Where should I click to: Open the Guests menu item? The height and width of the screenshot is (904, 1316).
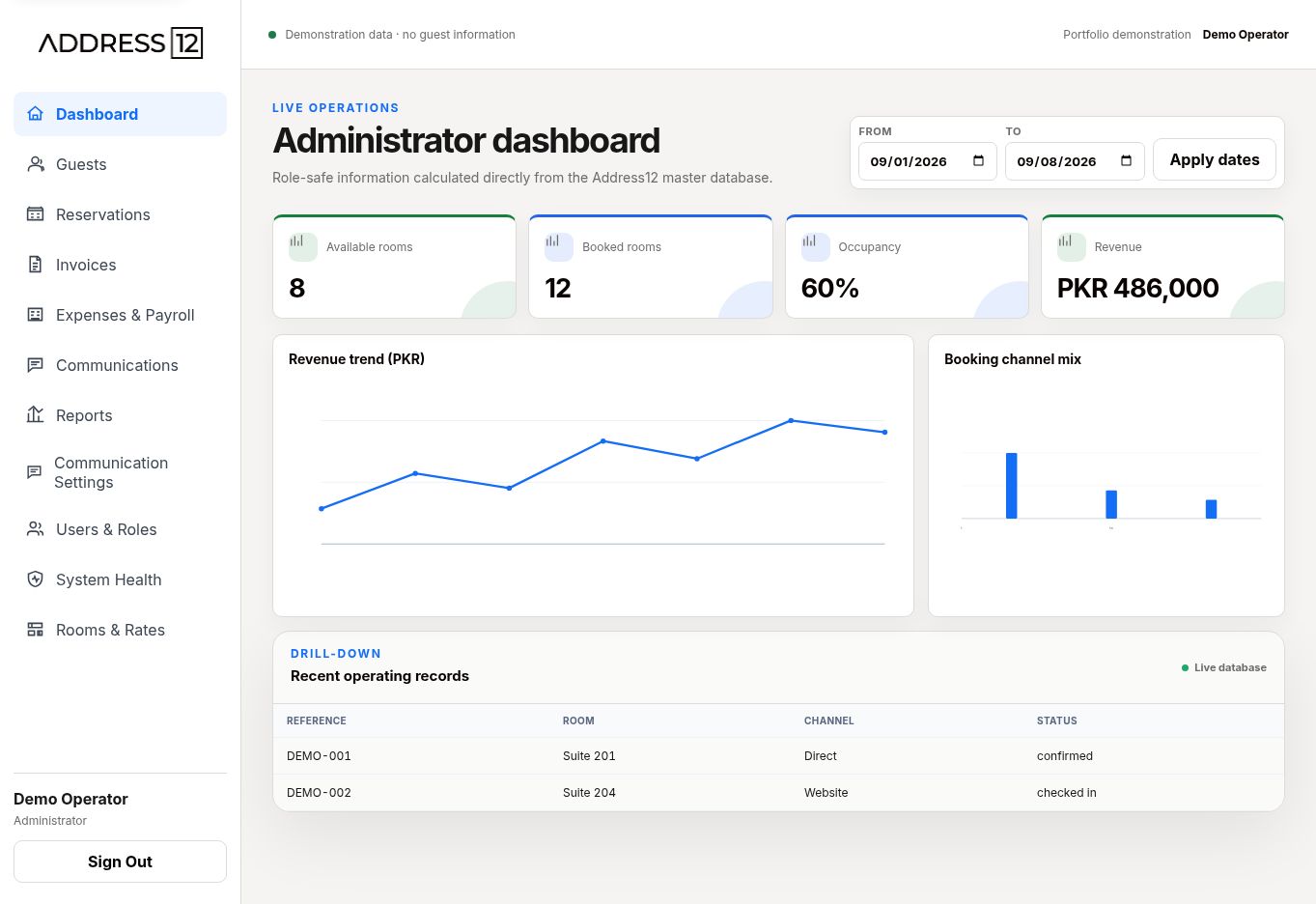[120, 164]
